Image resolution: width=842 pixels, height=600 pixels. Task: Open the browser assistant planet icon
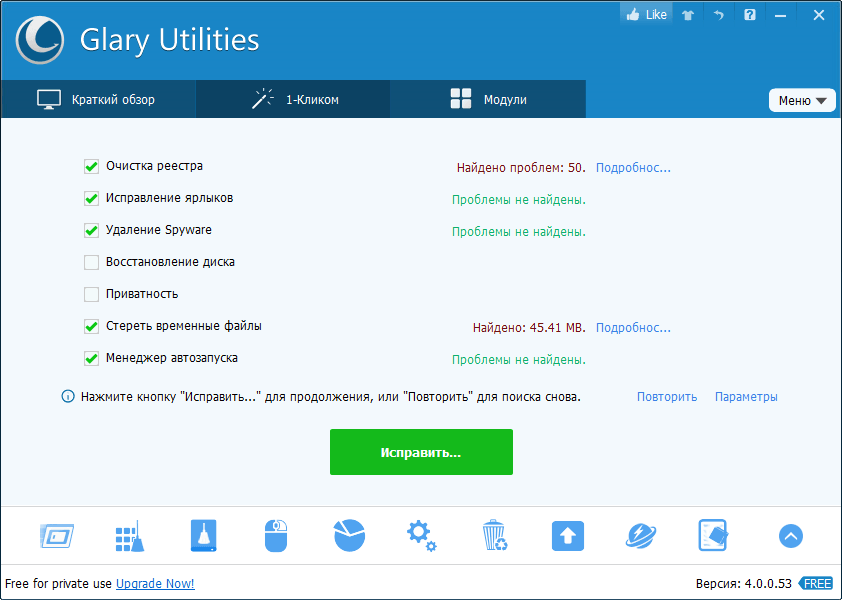click(641, 536)
